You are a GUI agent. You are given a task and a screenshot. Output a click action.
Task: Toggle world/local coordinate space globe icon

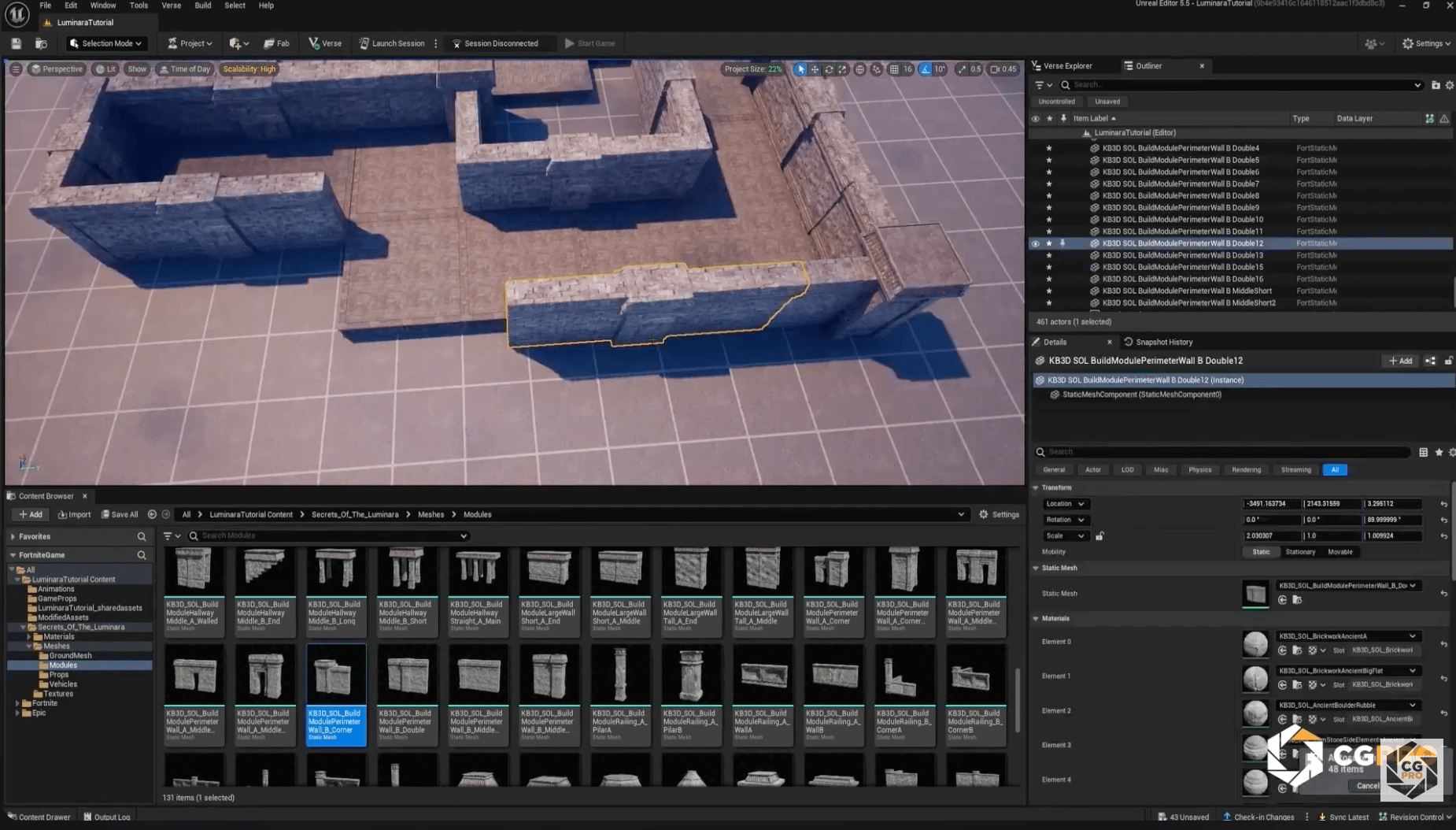859,69
